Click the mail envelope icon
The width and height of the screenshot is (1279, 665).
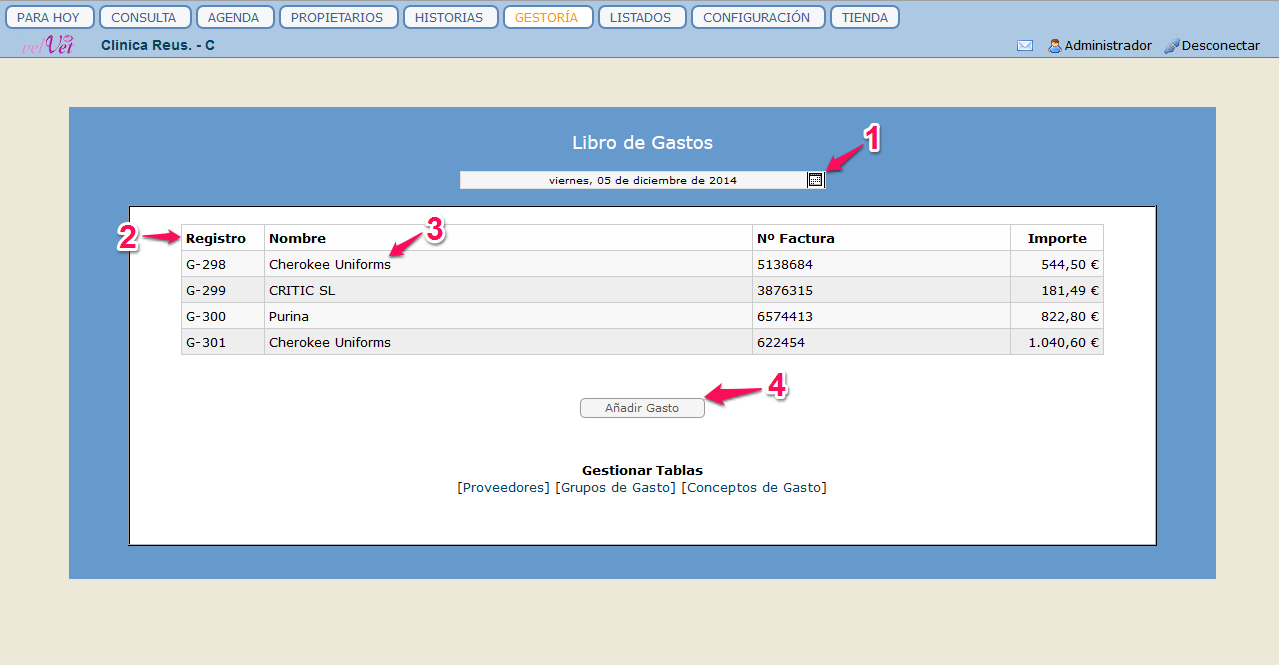click(x=1025, y=46)
